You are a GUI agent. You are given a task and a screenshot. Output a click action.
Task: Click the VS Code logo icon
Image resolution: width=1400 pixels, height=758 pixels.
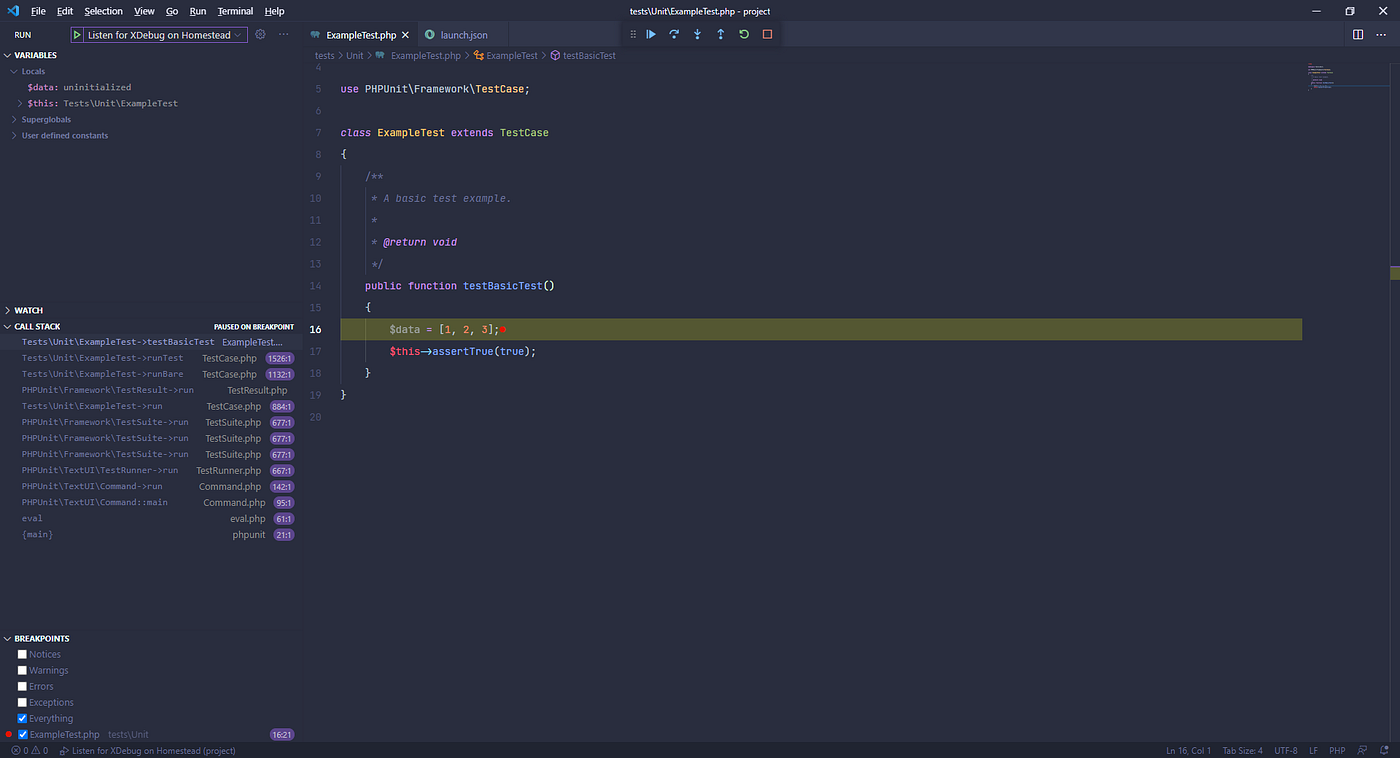click(x=13, y=11)
